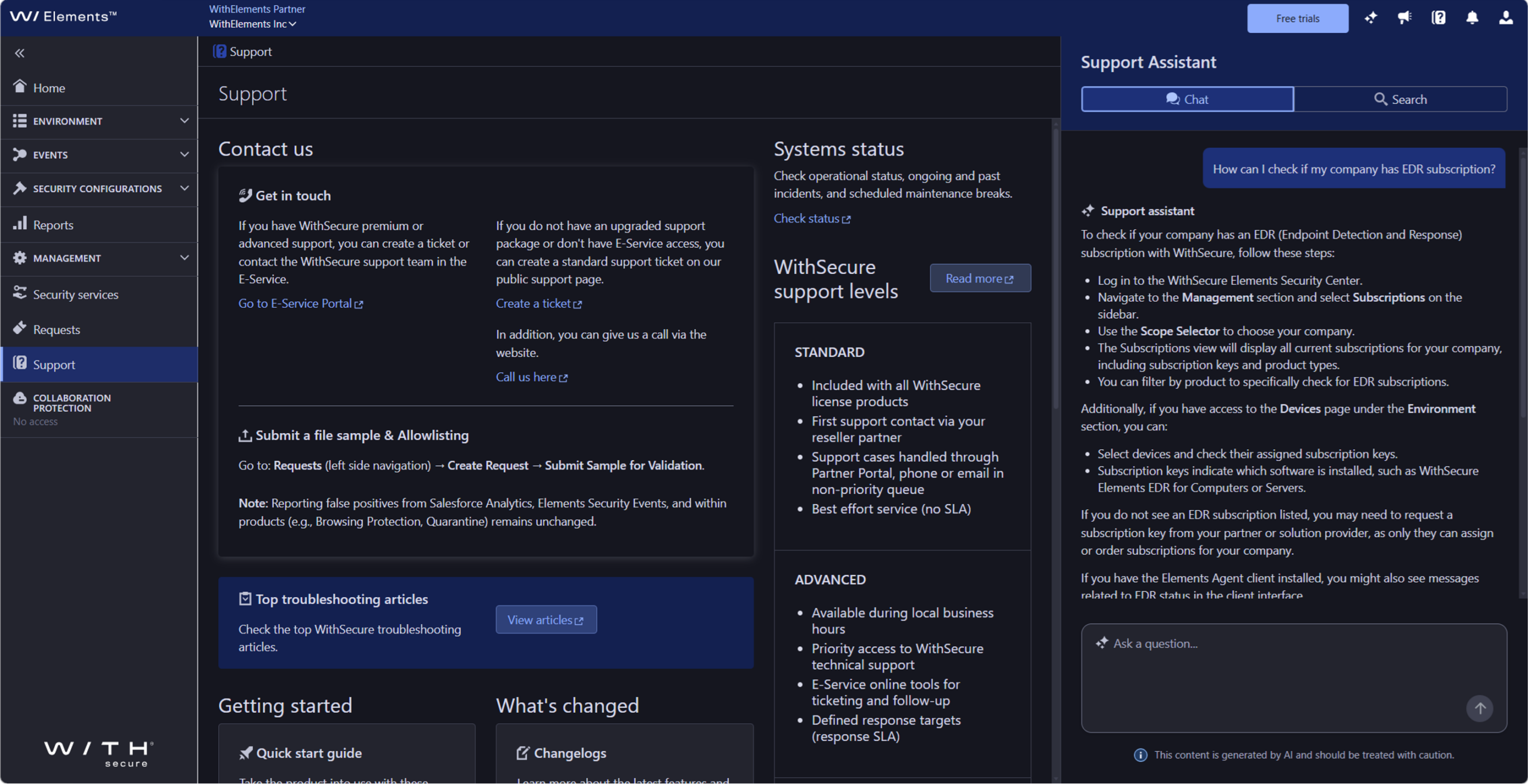The height and width of the screenshot is (784, 1528).
Task: Click the Changelogs heading
Action: (570, 753)
